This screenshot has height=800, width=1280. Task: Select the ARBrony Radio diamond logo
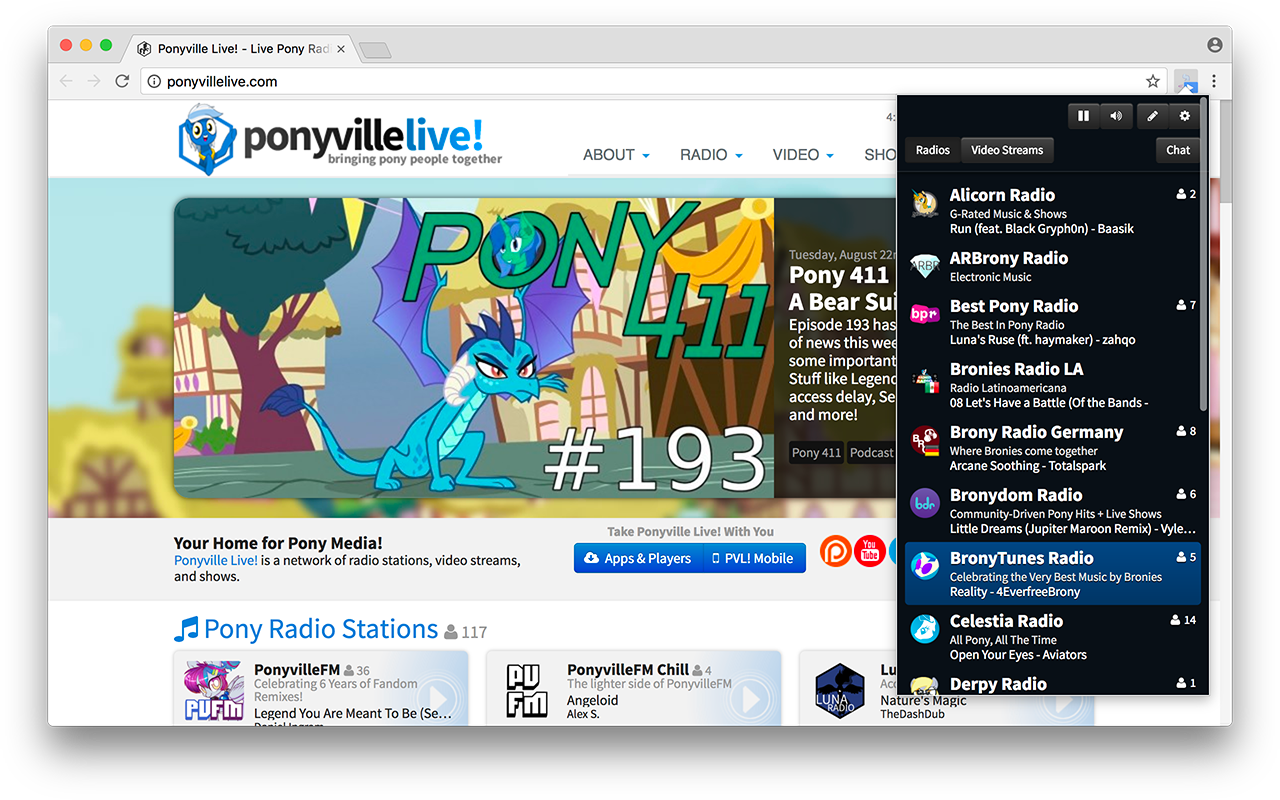(x=925, y=266)
